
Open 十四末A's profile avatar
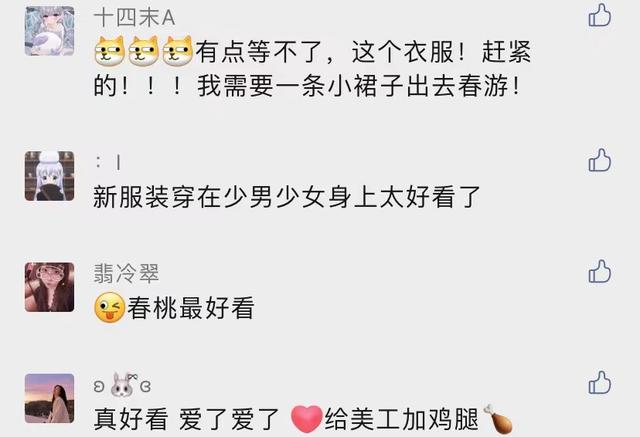click(49, 31)
